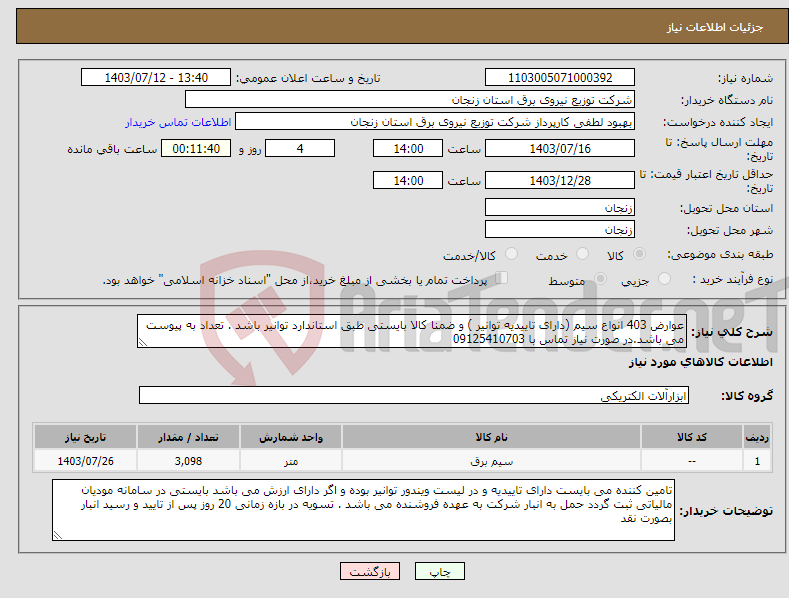Click the طبقه بندی موضوعی label
This screenshot has width=789, height=598.
click(x=720, y=254)
